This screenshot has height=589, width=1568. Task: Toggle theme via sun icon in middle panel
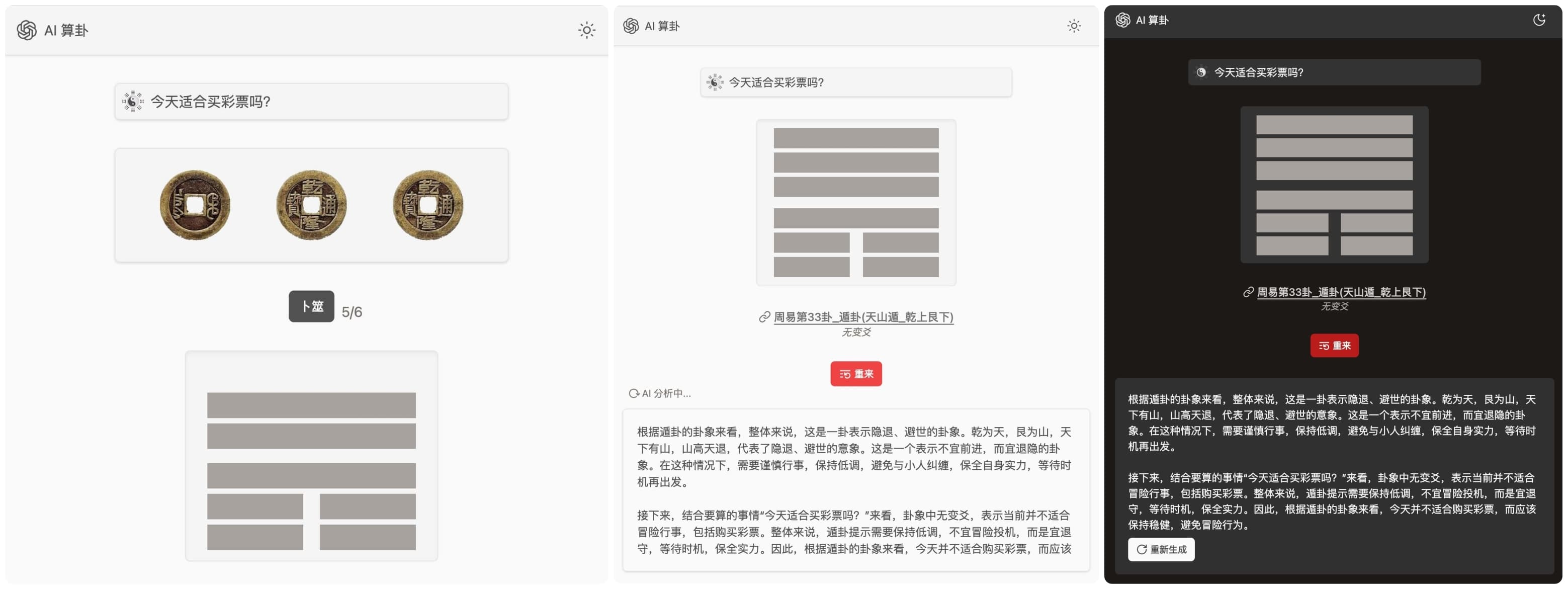(1074, 26)
